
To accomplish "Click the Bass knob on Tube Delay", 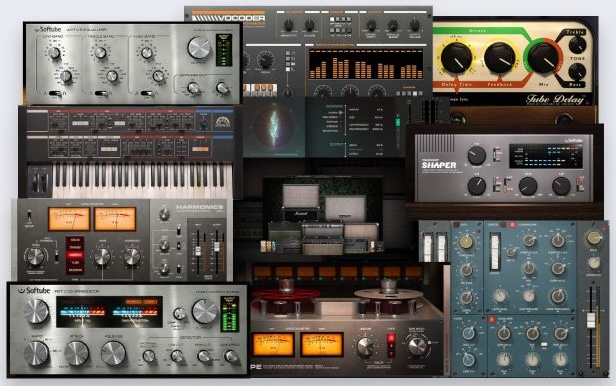I will pyautogui.click(x=577, y=72).
